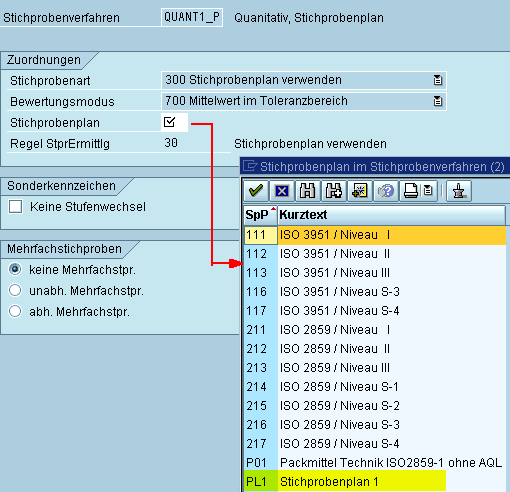510x492 pixels.
Task: Cancel the dialog with X icon
Action: click(282, 191)
